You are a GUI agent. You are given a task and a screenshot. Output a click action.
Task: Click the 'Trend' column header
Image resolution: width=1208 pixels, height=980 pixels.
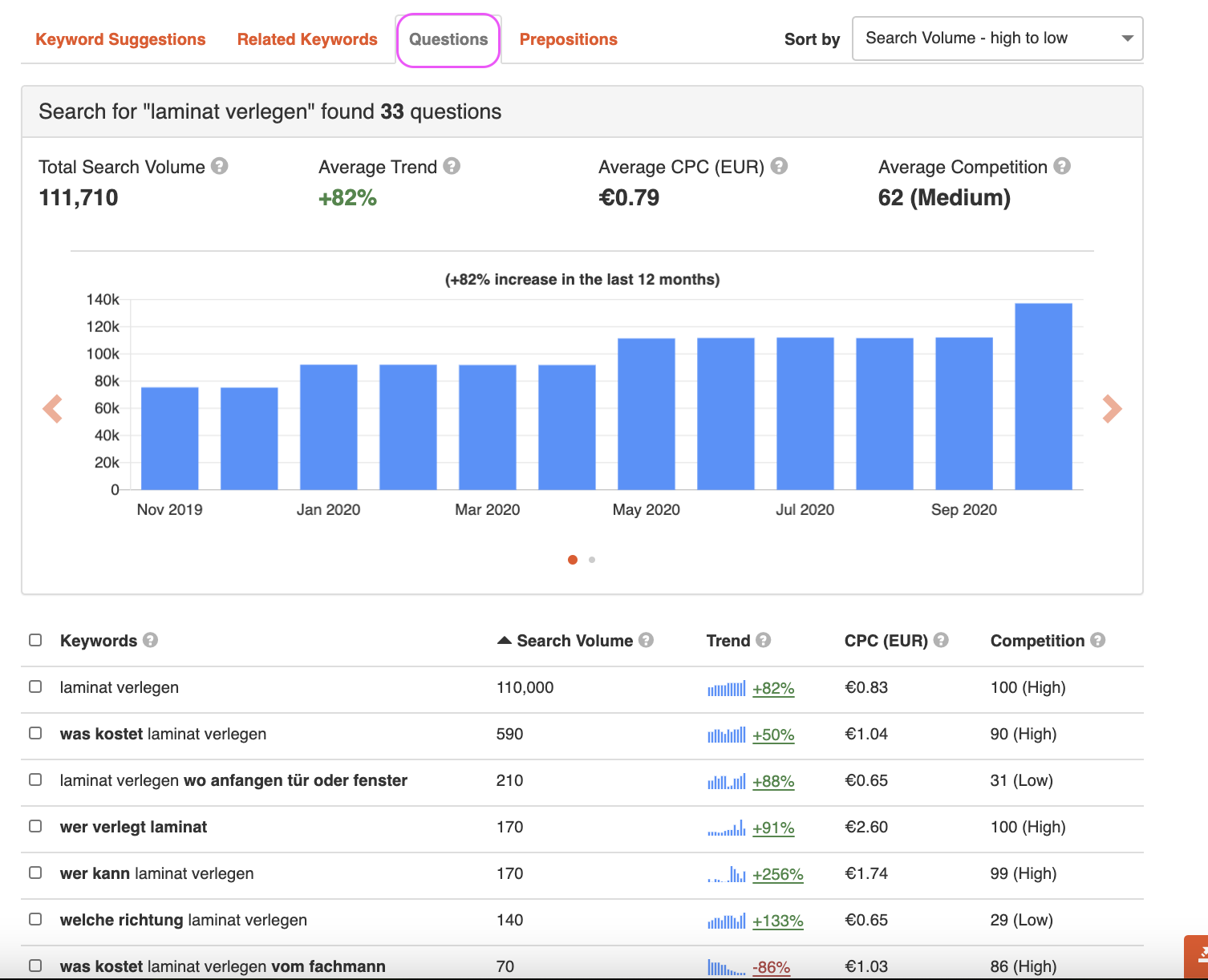coord(728,641)
